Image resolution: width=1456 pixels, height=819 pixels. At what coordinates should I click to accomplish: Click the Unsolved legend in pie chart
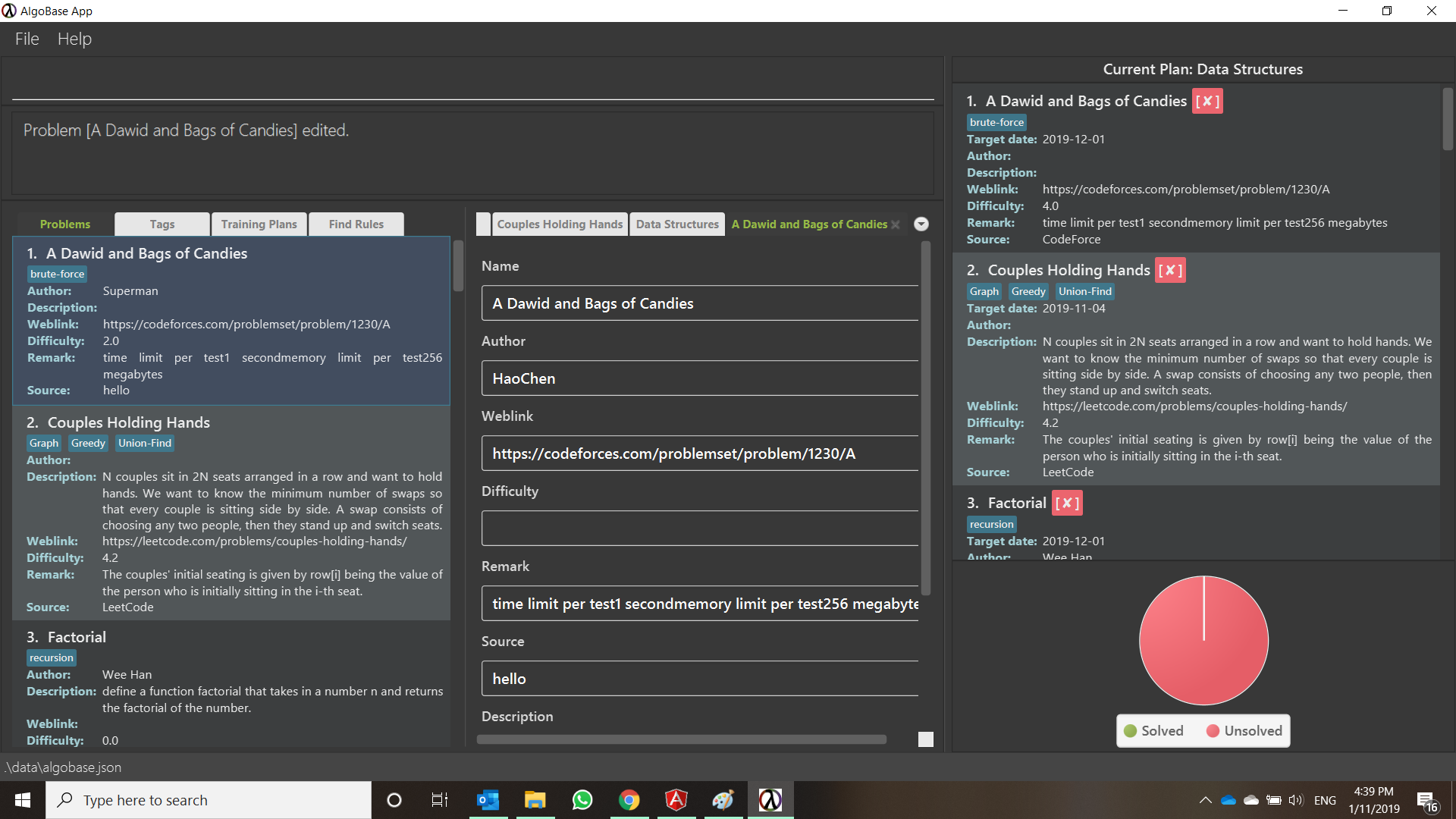1244,731
